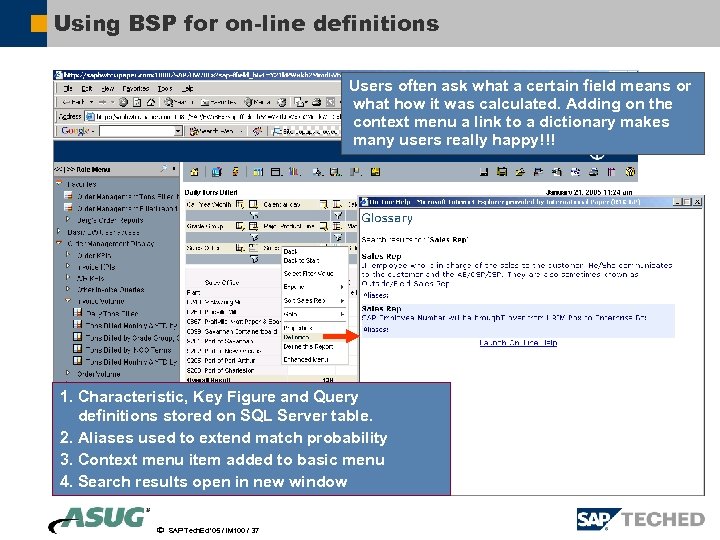
Task: Click the chart icon on BW toolbar
Action: click(x=294, y=172)
